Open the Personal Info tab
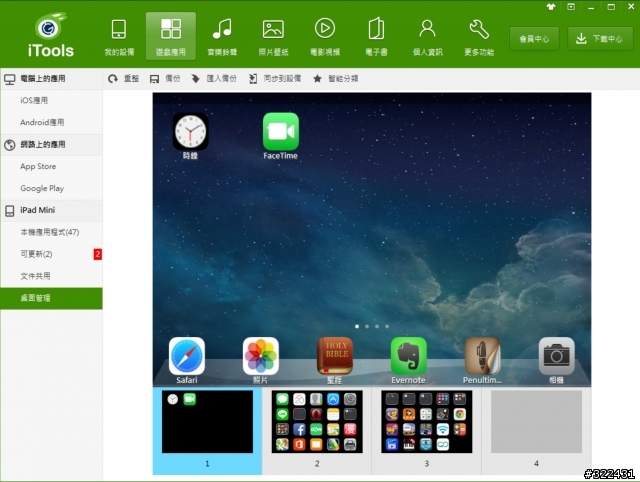The width and height of the screenshot is (640, 482). pos(427,36)
